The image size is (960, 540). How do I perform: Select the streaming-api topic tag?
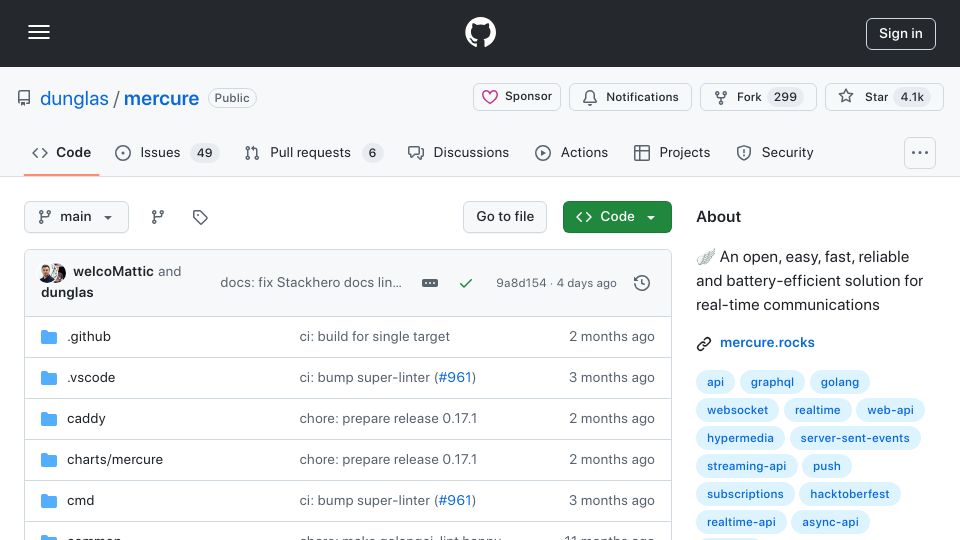[746, 467]
